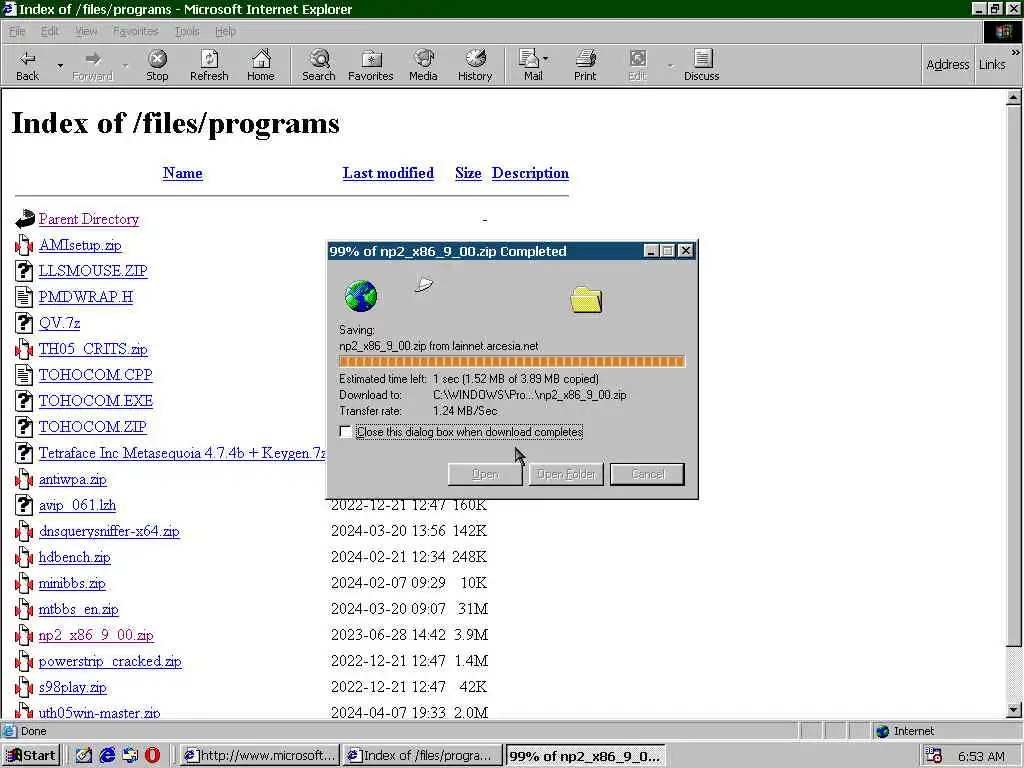Open dnsquerysniffer-x64.zip link
Screen dimensions: 1024x768
(109, 531)
